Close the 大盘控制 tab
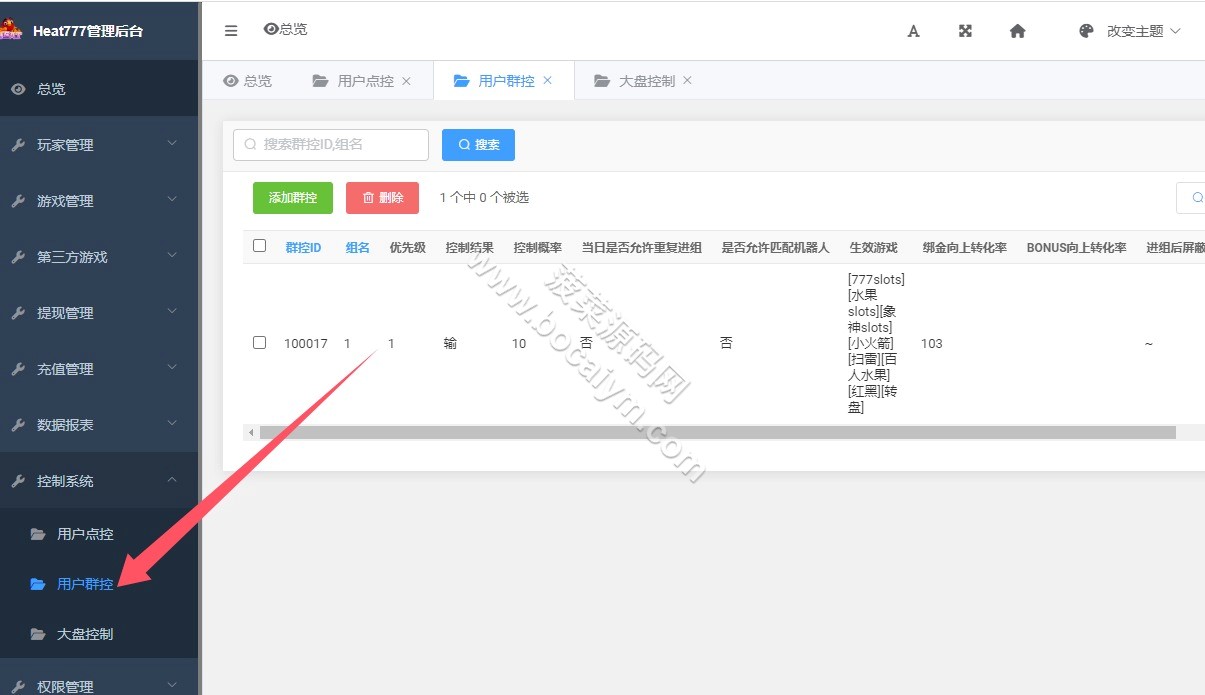The image size is (1205, 695). [x=687, y=81]
